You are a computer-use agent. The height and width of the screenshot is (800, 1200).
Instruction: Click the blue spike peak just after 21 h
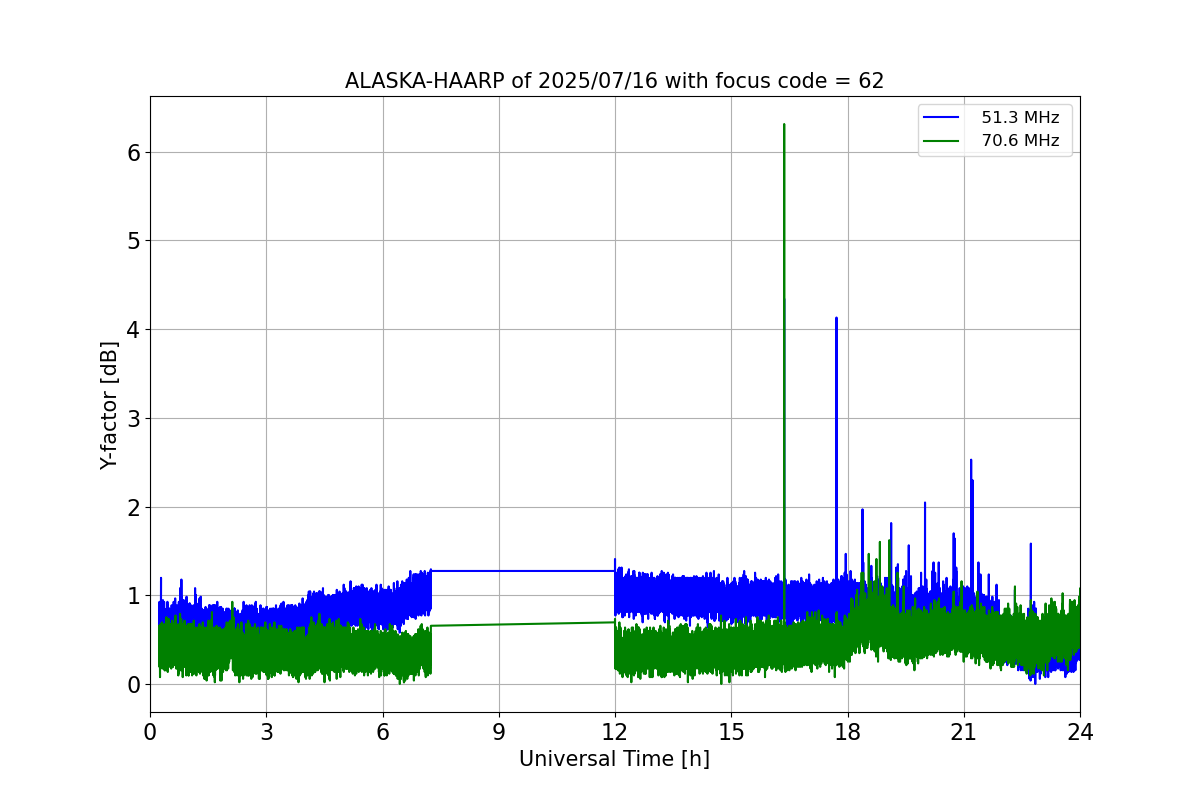971,460
